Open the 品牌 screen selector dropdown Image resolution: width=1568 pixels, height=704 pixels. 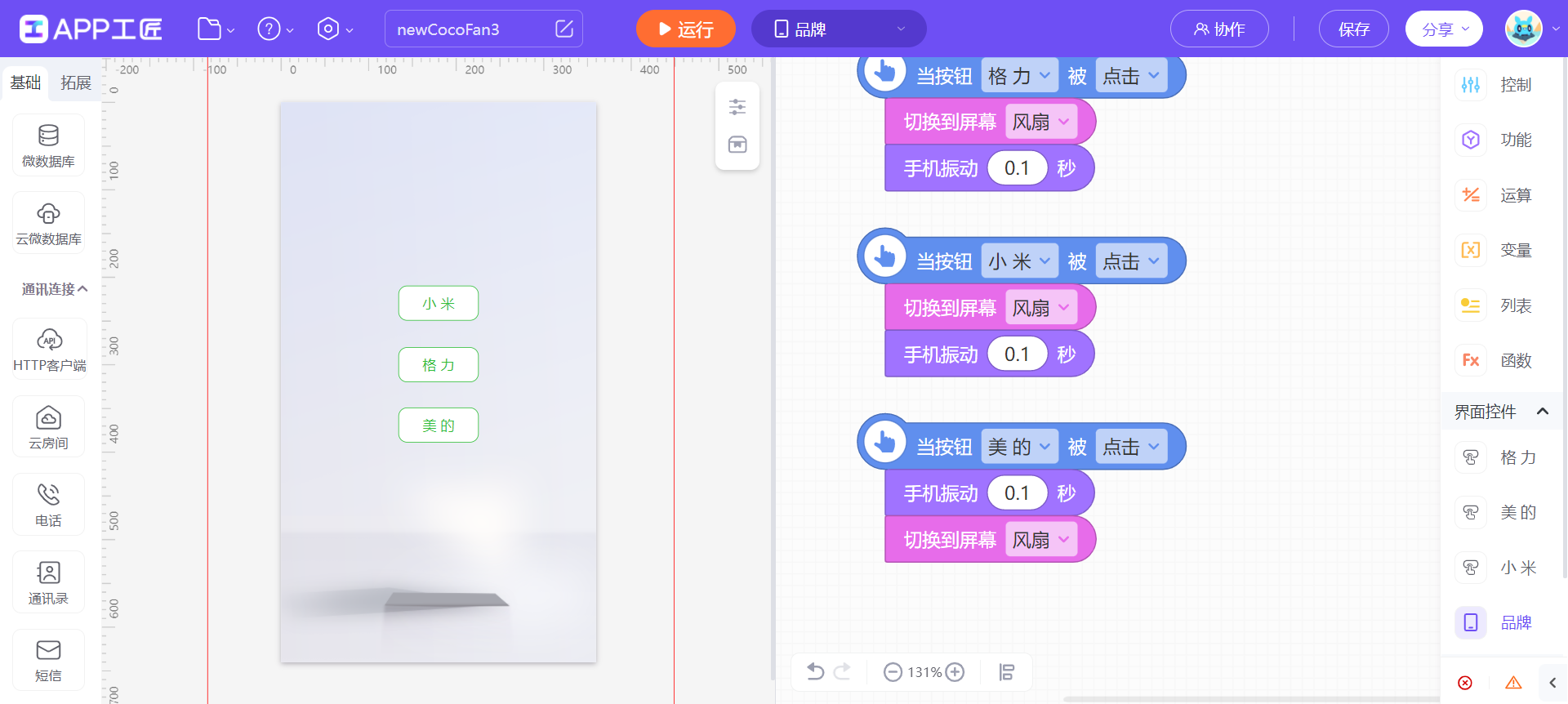click(839, 29)
